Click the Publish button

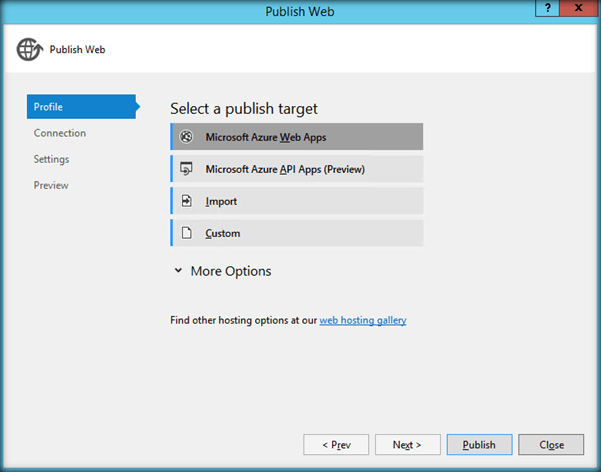479,445
